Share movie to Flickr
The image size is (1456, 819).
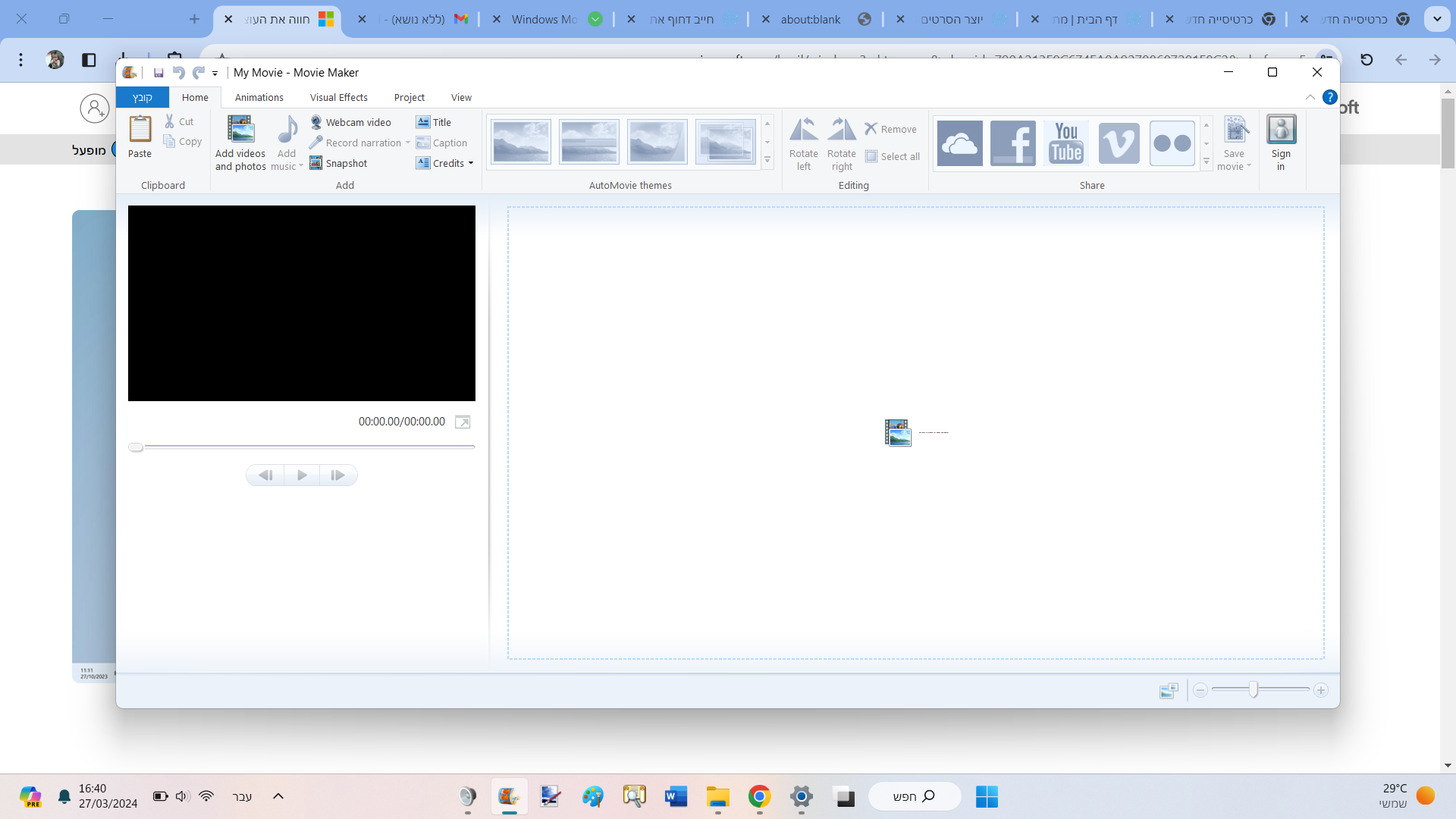1172,143
